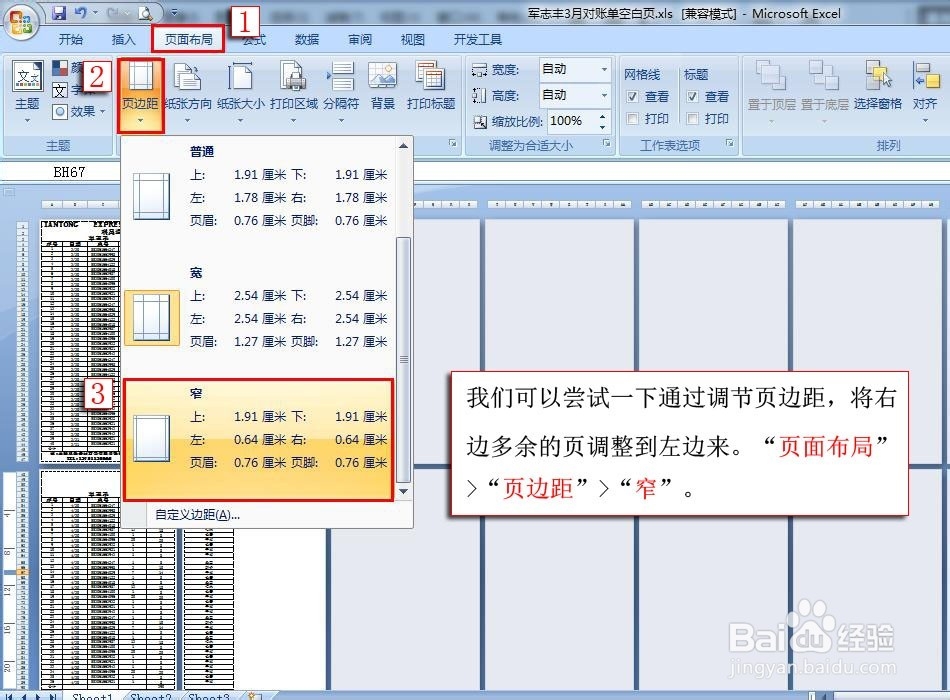Open 打印区域 print area menu
Image resolution: width=950 pixels, height=700 pixels.
pos(294,92)
